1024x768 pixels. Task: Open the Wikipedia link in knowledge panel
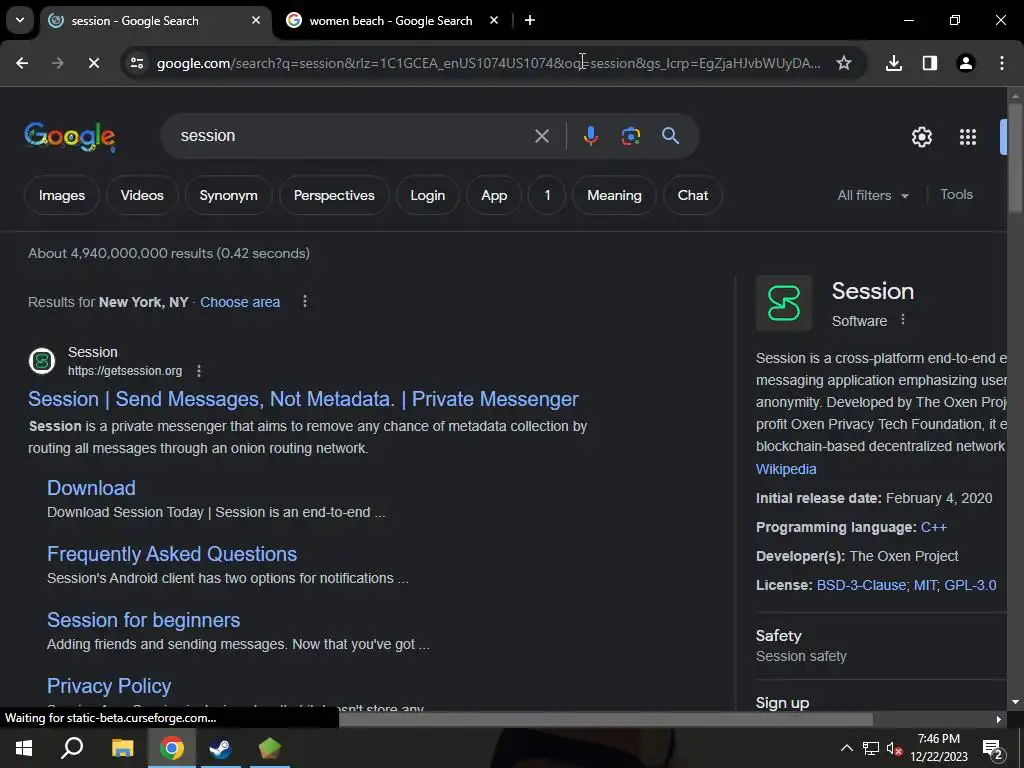pos(786,469)
